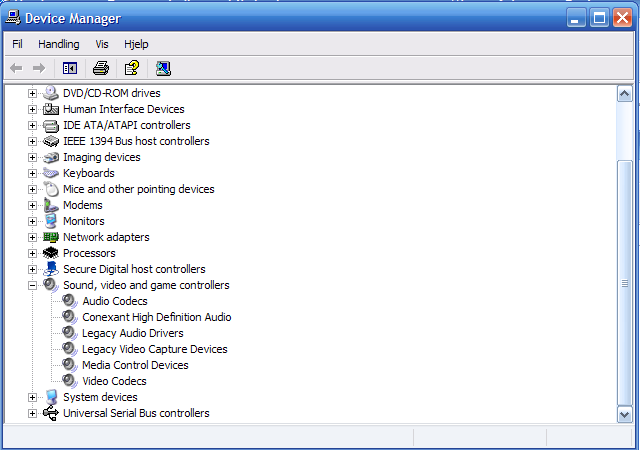Viewport: 640px width, 450px height.
Task: Expand the Network adapters node
Action: click(x=32, y=237)
